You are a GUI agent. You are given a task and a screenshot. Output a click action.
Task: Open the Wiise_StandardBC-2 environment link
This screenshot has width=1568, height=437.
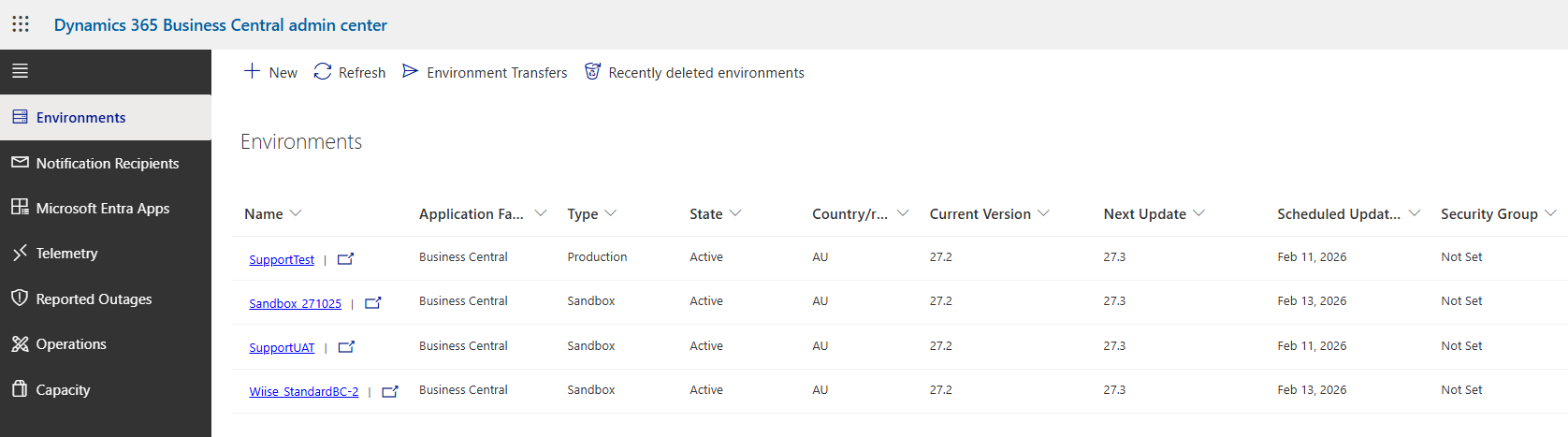pyautogui.click(x=303, y=392)
